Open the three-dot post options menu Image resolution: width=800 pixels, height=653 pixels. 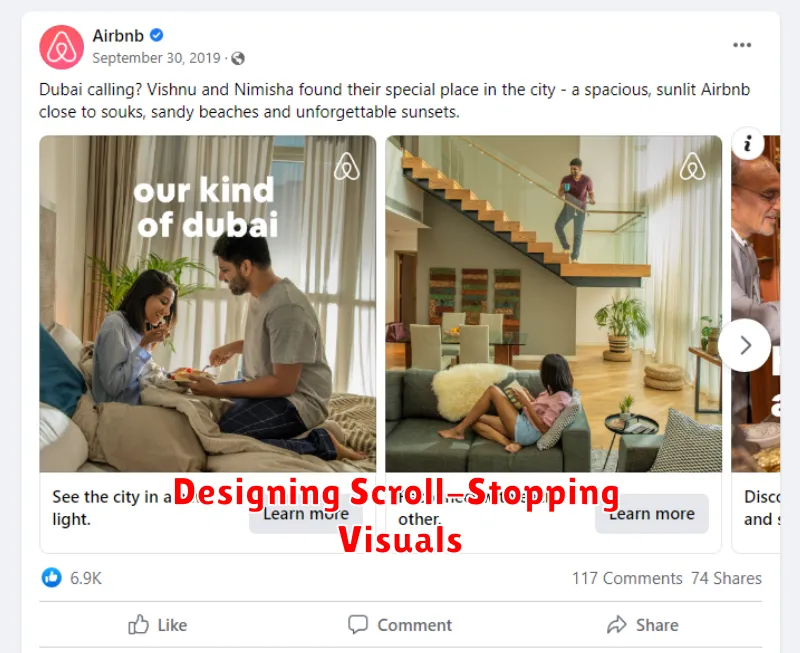click(x=742, y=45)
